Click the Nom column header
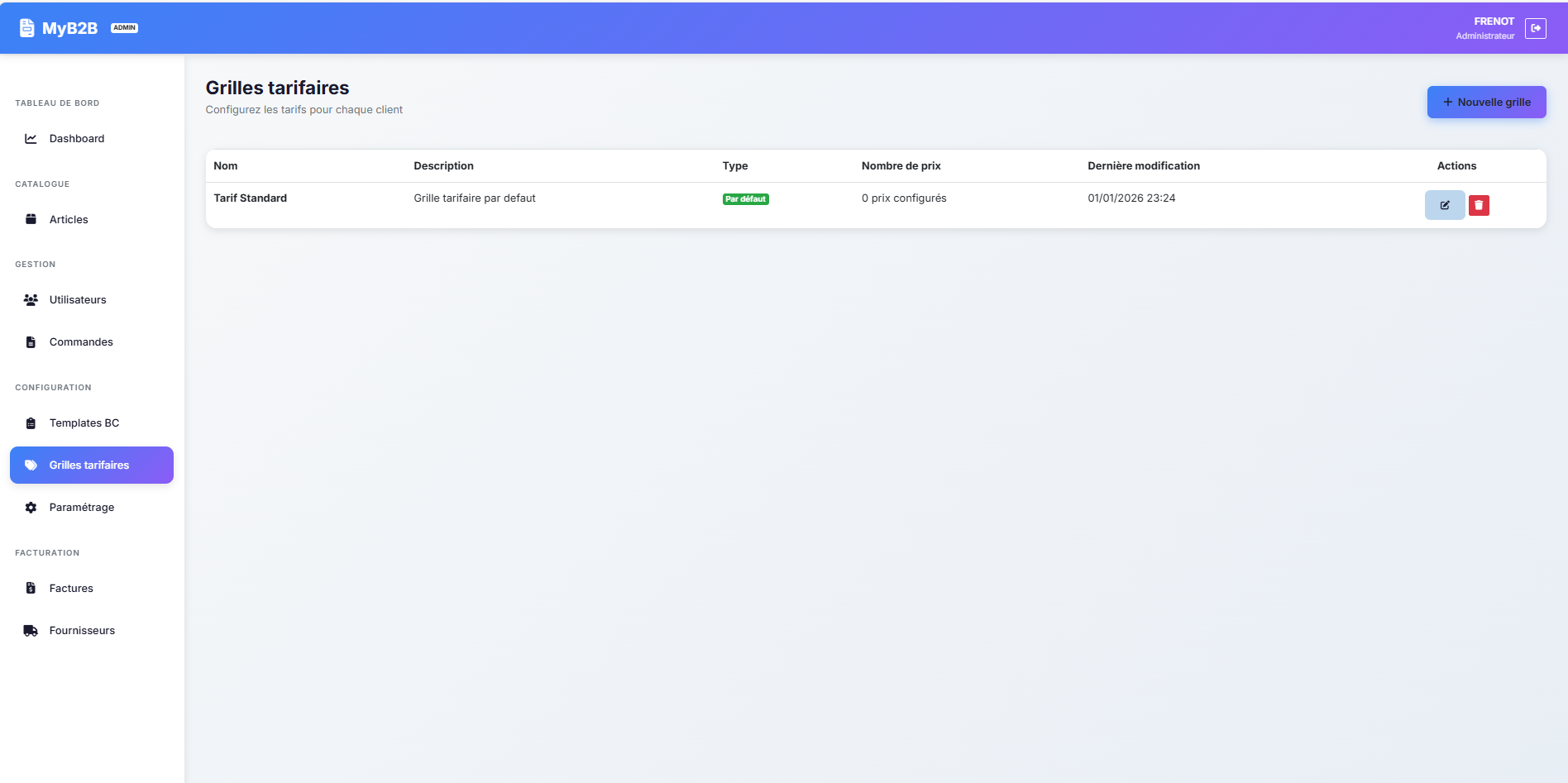This screenshot has height=783, width=1568. click(x=226, y=166)
